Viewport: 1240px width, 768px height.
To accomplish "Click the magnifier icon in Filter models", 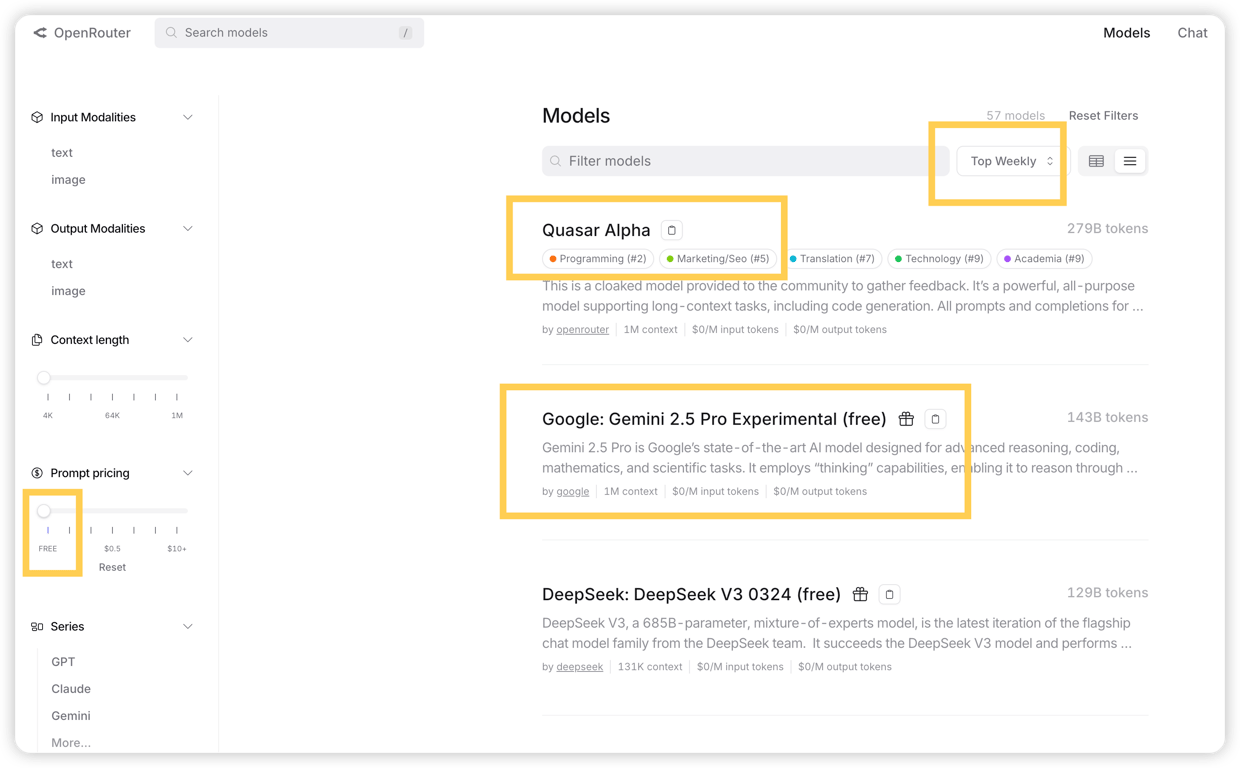I will 556,161.
